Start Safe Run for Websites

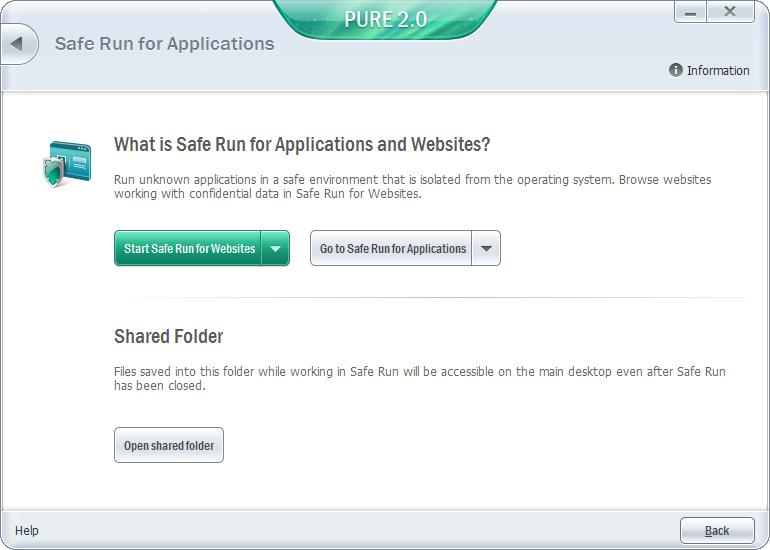(188, 248)
